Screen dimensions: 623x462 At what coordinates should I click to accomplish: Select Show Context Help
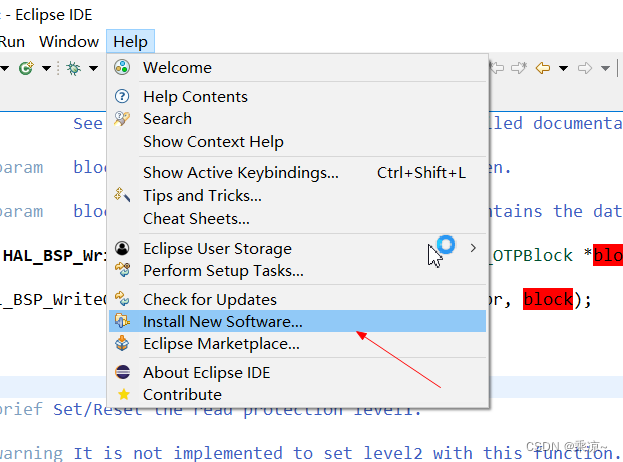pyautogui.click(x=297, y=142)
